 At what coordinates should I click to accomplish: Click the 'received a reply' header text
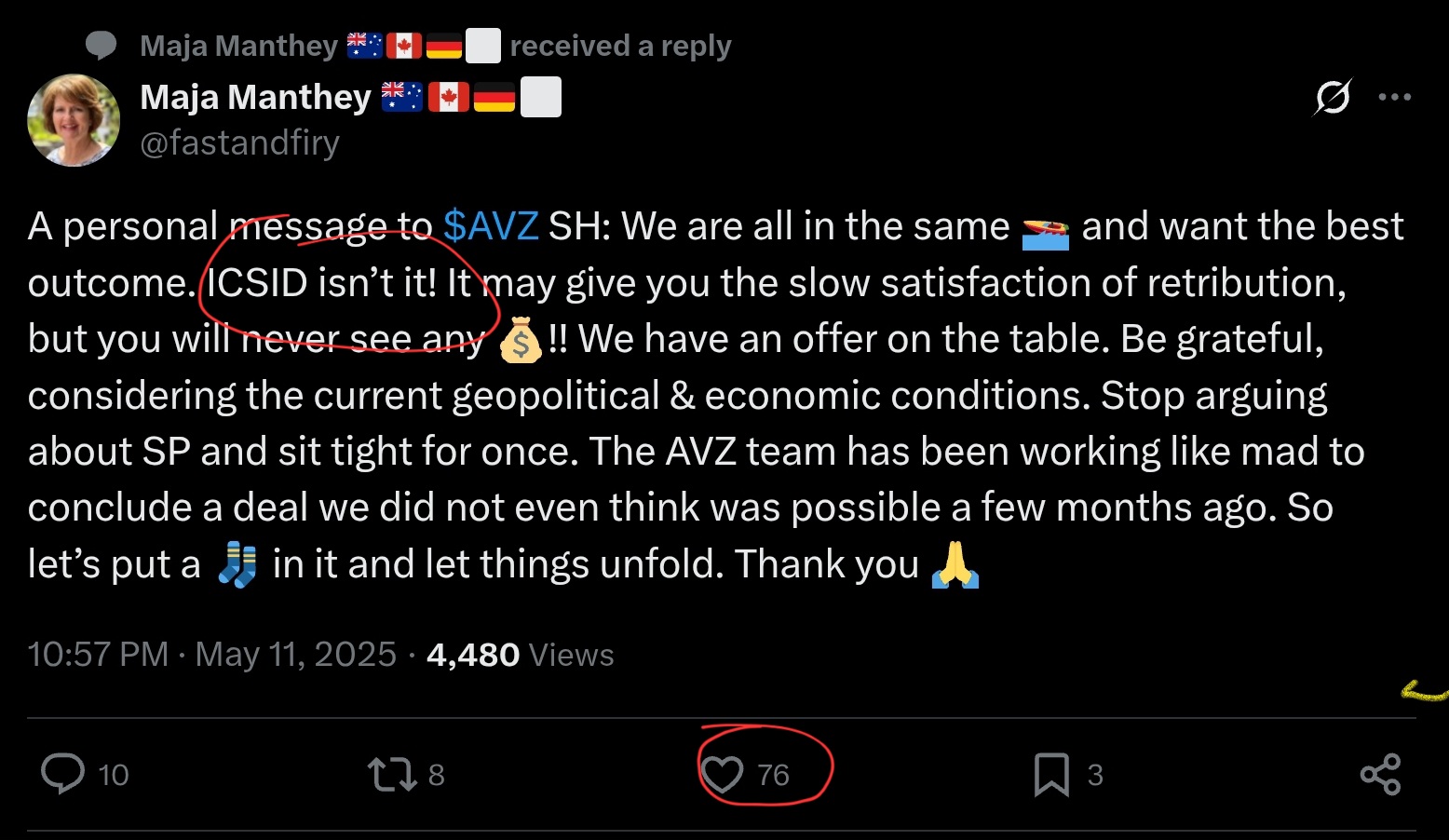tap(620, 46)
